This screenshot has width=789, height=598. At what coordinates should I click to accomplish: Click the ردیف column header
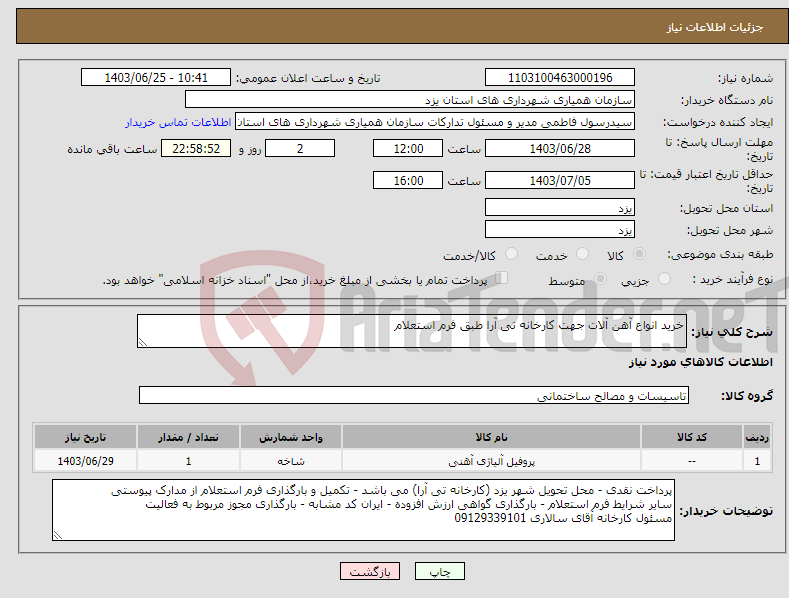[757, 437]
